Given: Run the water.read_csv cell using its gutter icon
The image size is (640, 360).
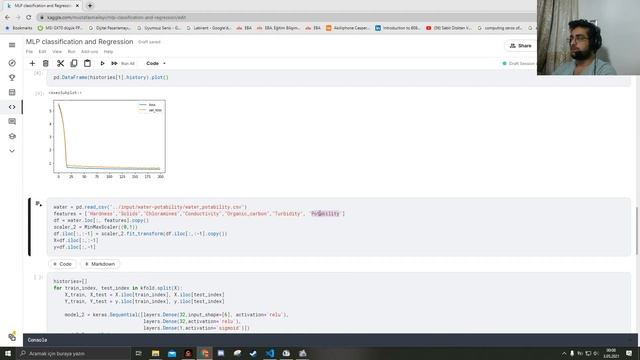Looking at the screenshot, I should coord(38,204).
